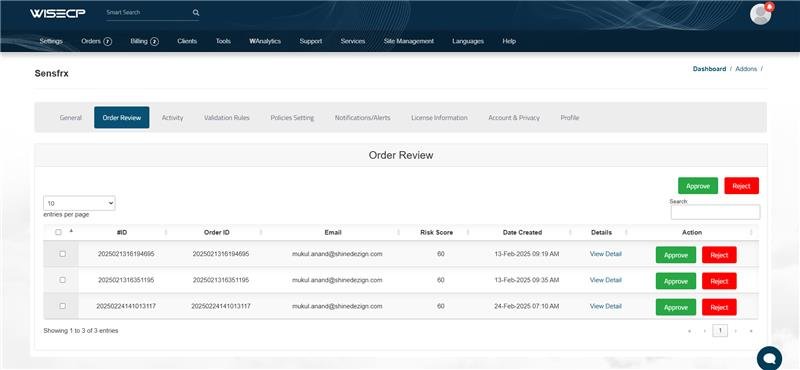The image size is (800, 370).
Task: View Detail for order 2025021316351195
Action: (606, 280)
